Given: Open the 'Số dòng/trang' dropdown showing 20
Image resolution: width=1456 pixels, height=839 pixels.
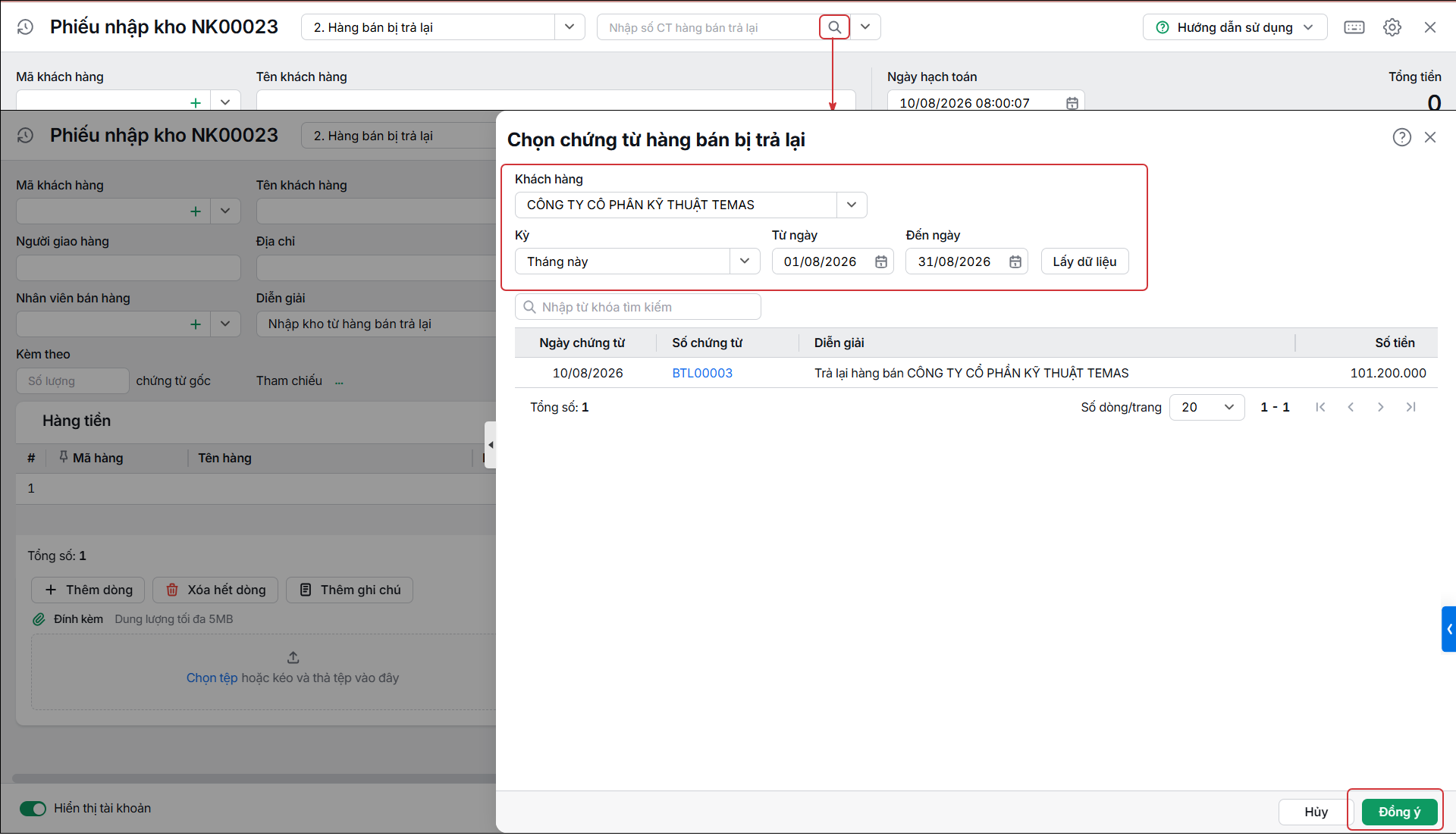Looking at the screenshot, I should [1207, 407].
